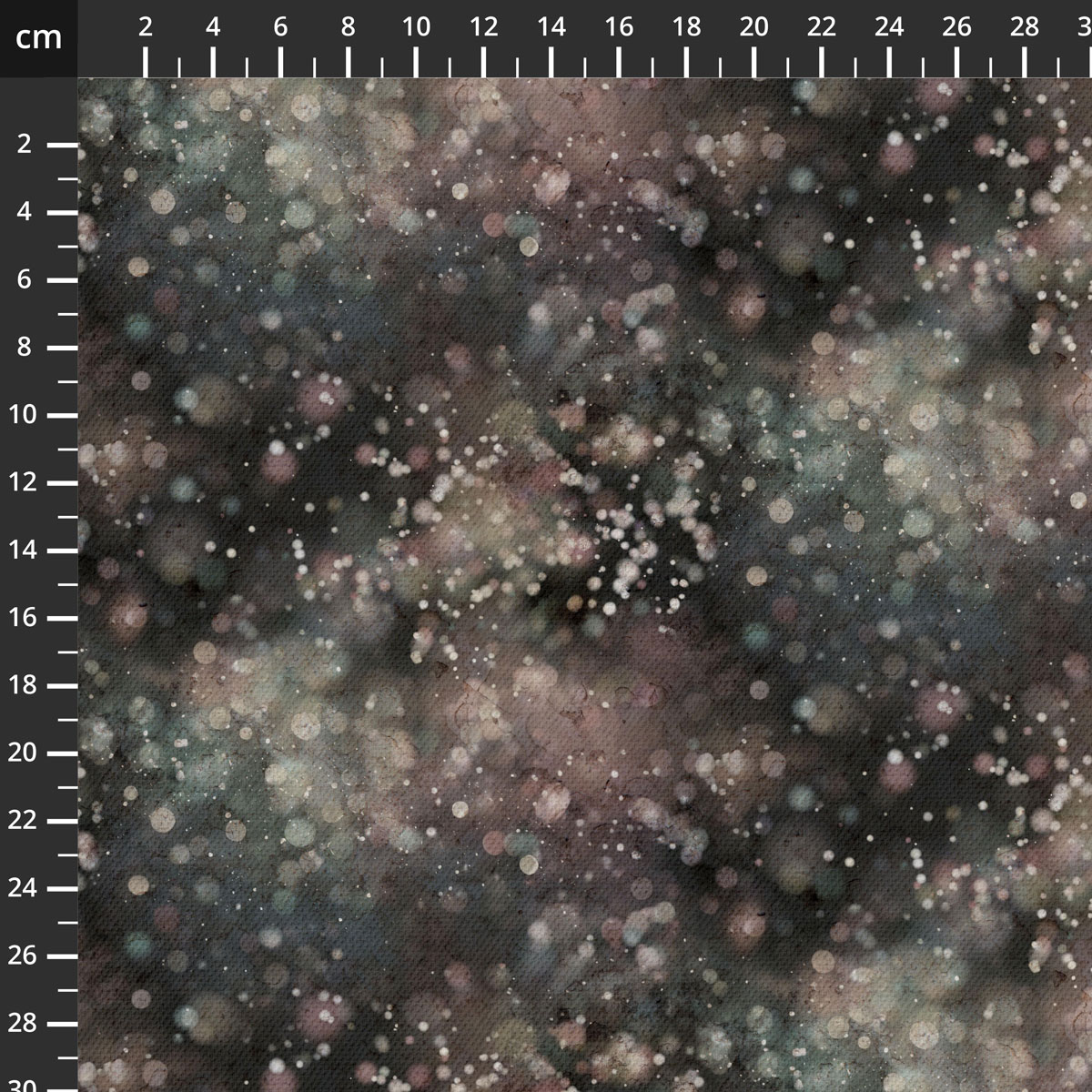Image resolution: width=1092 pixels, height=1092 pixels.
Task: Click the 24 mark on horizontal ruler
Action: (x=889, y=27)
